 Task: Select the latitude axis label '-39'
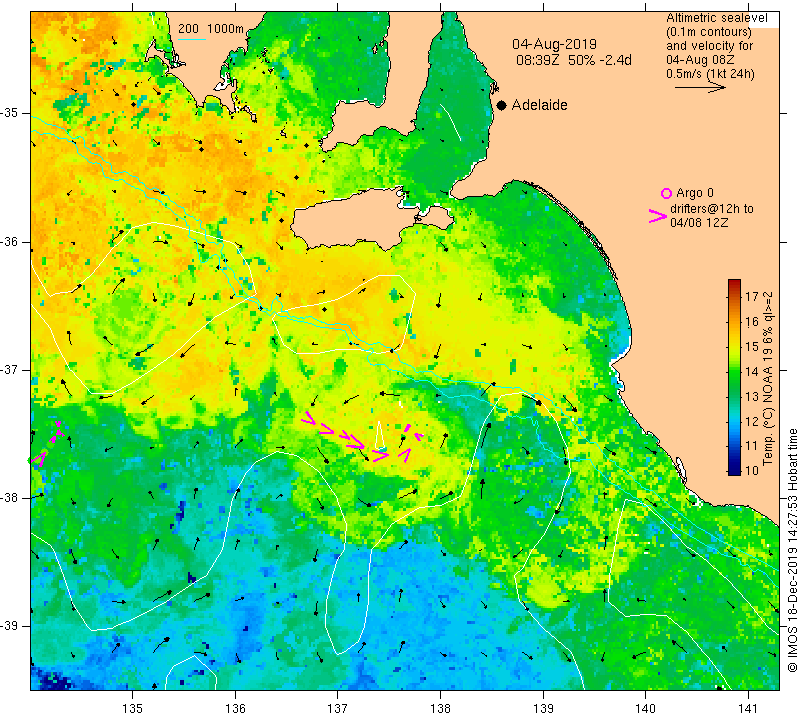click(10, 626)
